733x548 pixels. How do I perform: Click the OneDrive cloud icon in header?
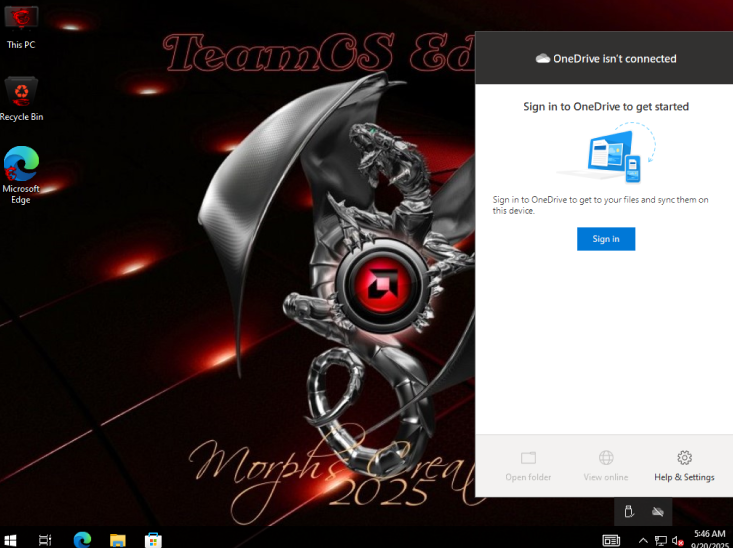tap(543, 58)
